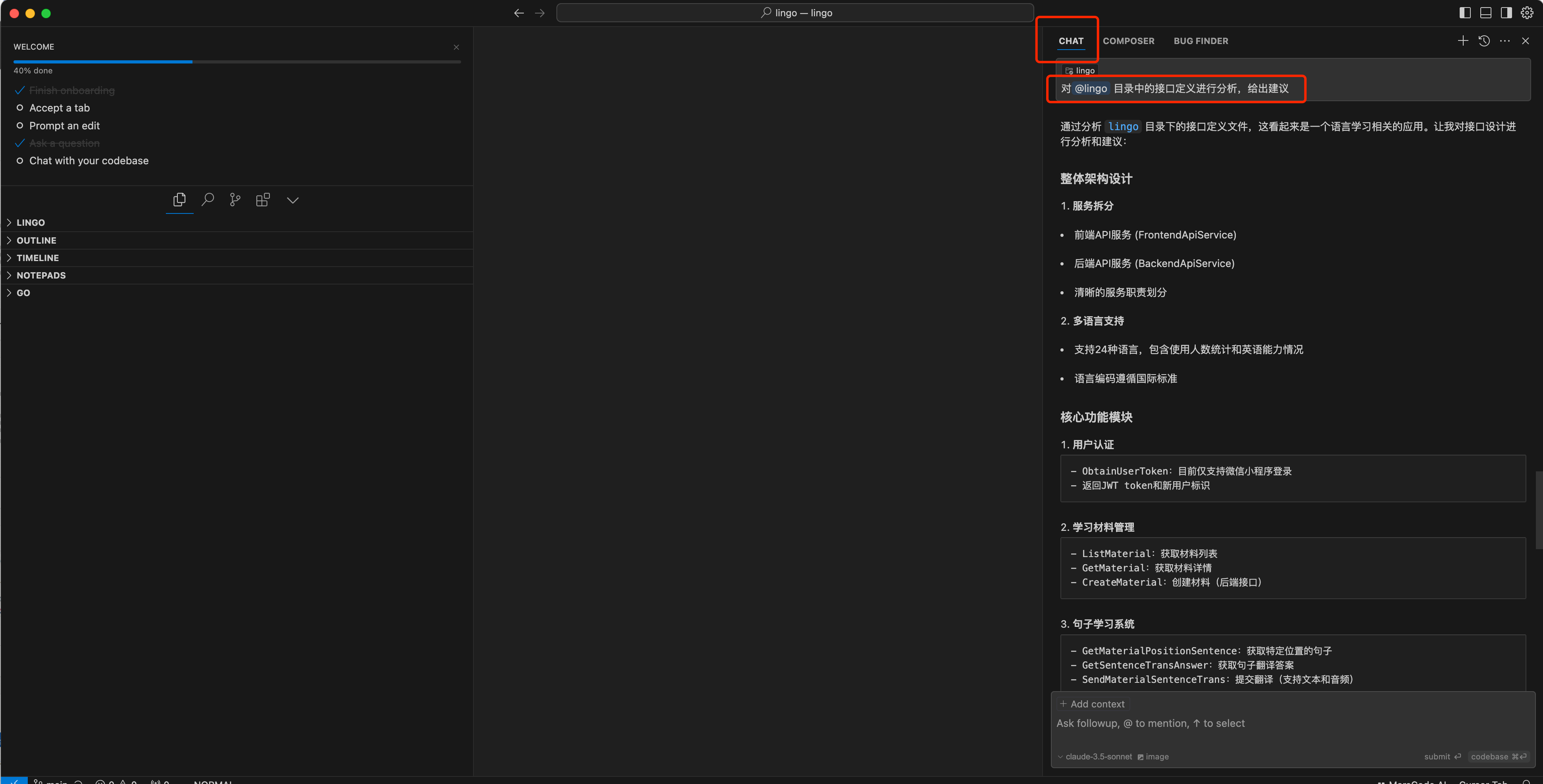1543x784 pixels.
Task: Click the ListMaterial code line
Action: (1143, 553)
